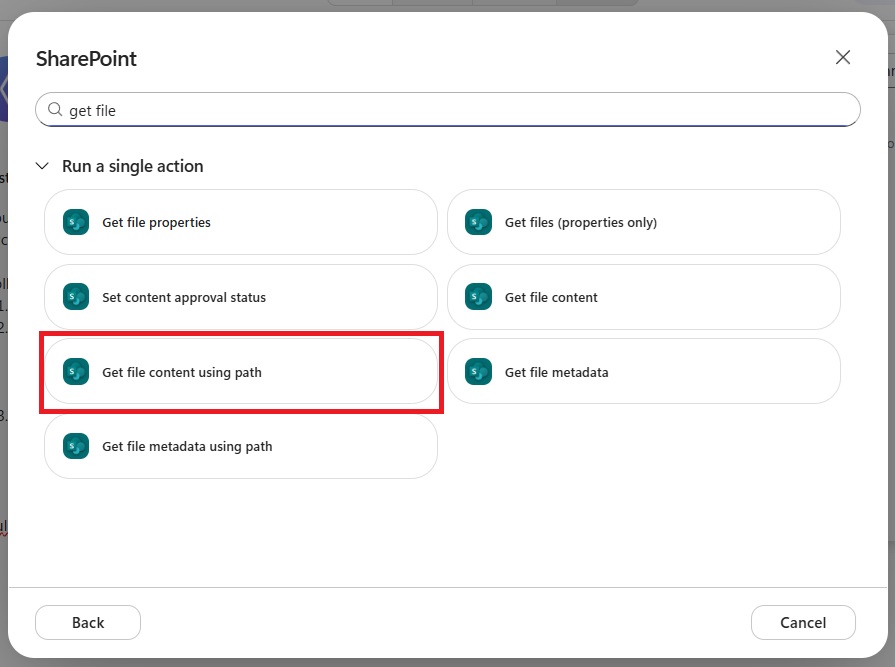Click SharePoint icon beside Get file metadata
The image size is (895, 667).
[x=478, y=372]
